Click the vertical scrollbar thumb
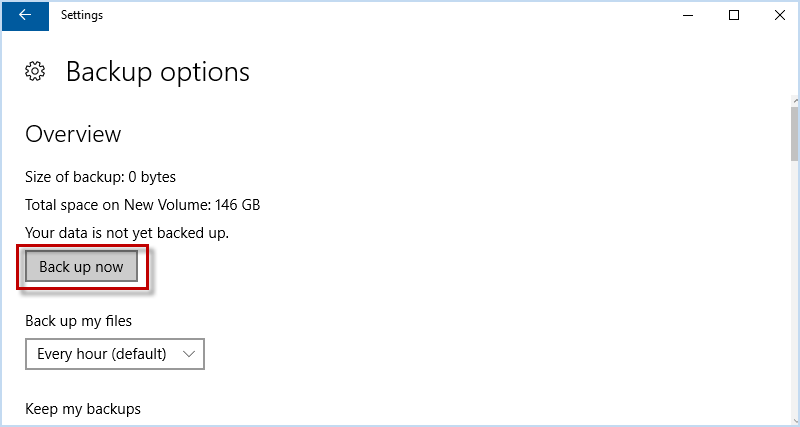Screen dimensions: 800x427 (x=794, y=134)
